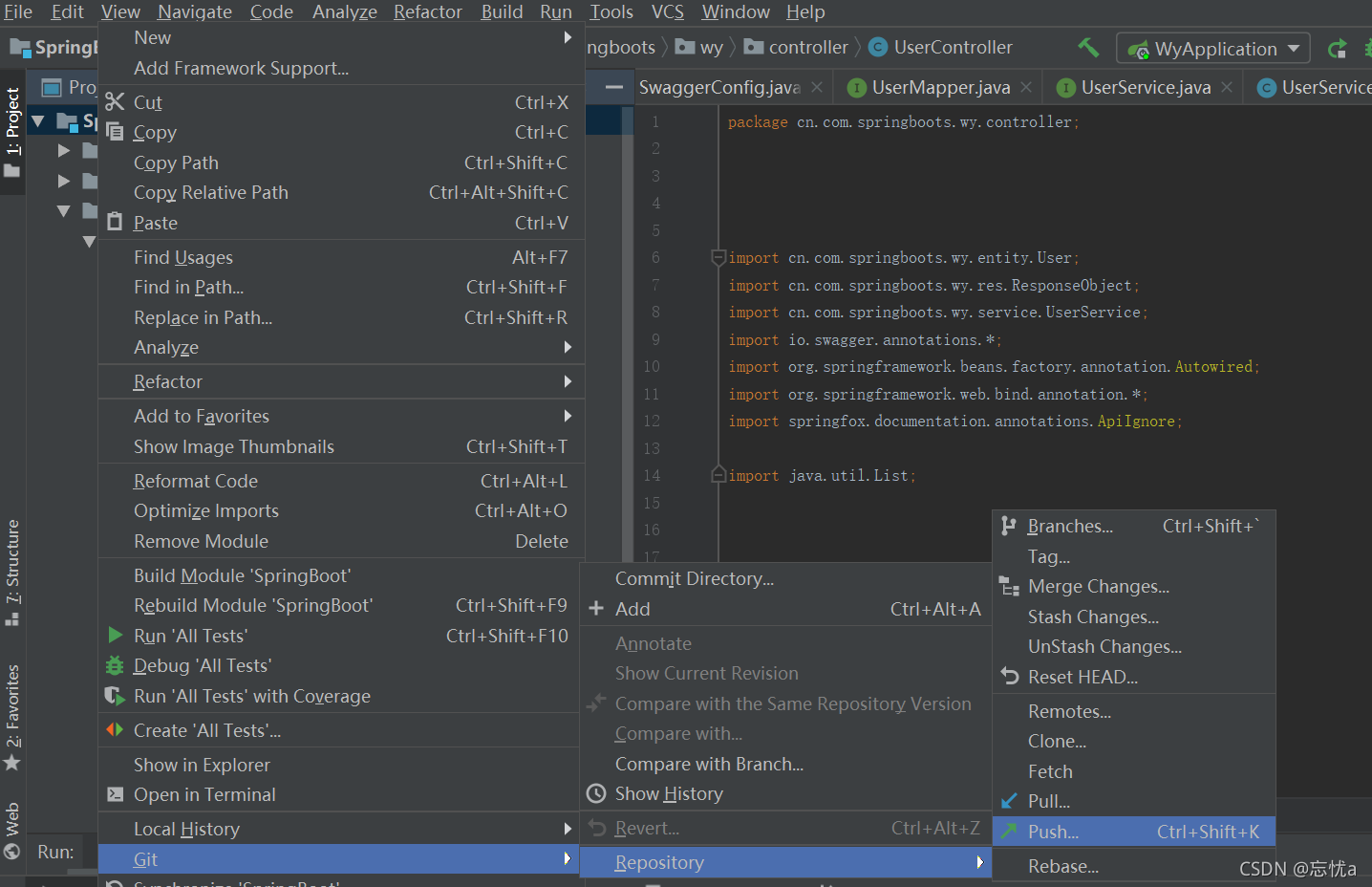Click the Favorites star icon on sidebar
1372x887 pixels.
tap(12, 763)
